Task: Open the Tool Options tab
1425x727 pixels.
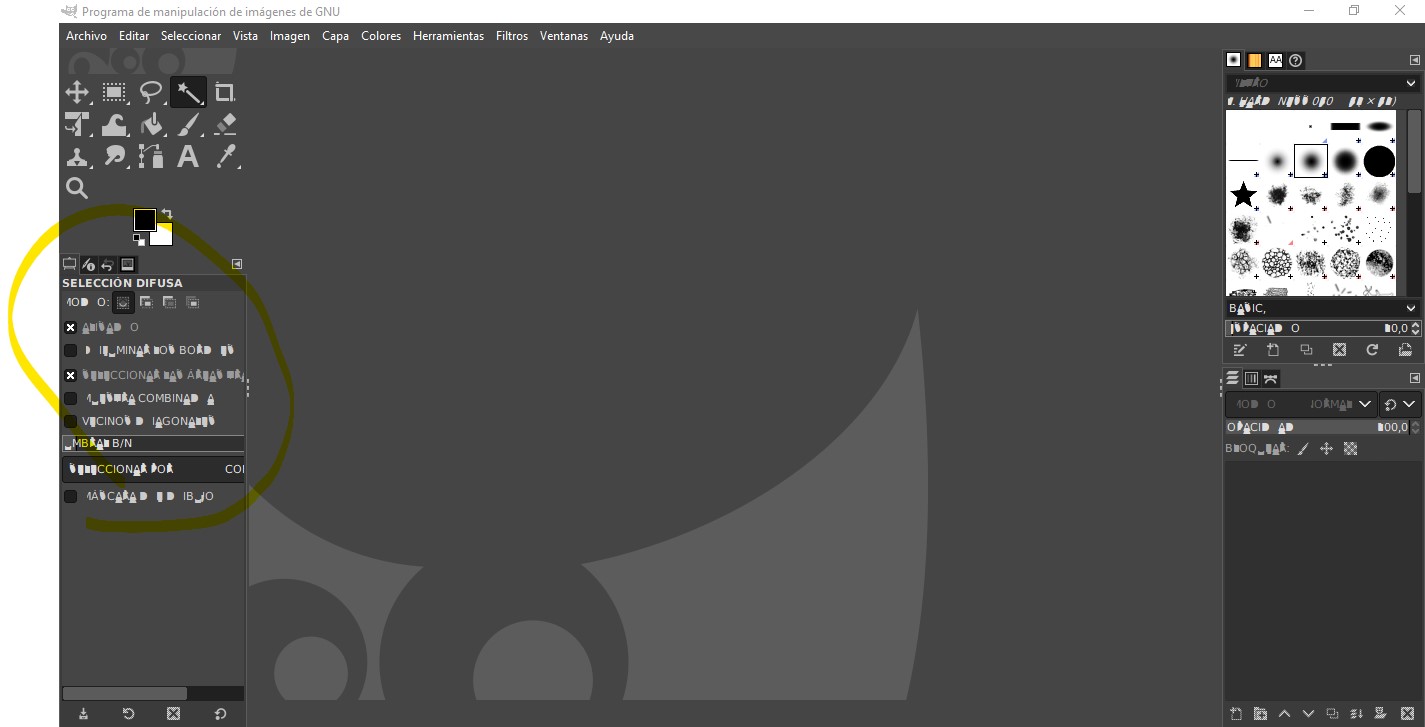Action: click(70, 265)
